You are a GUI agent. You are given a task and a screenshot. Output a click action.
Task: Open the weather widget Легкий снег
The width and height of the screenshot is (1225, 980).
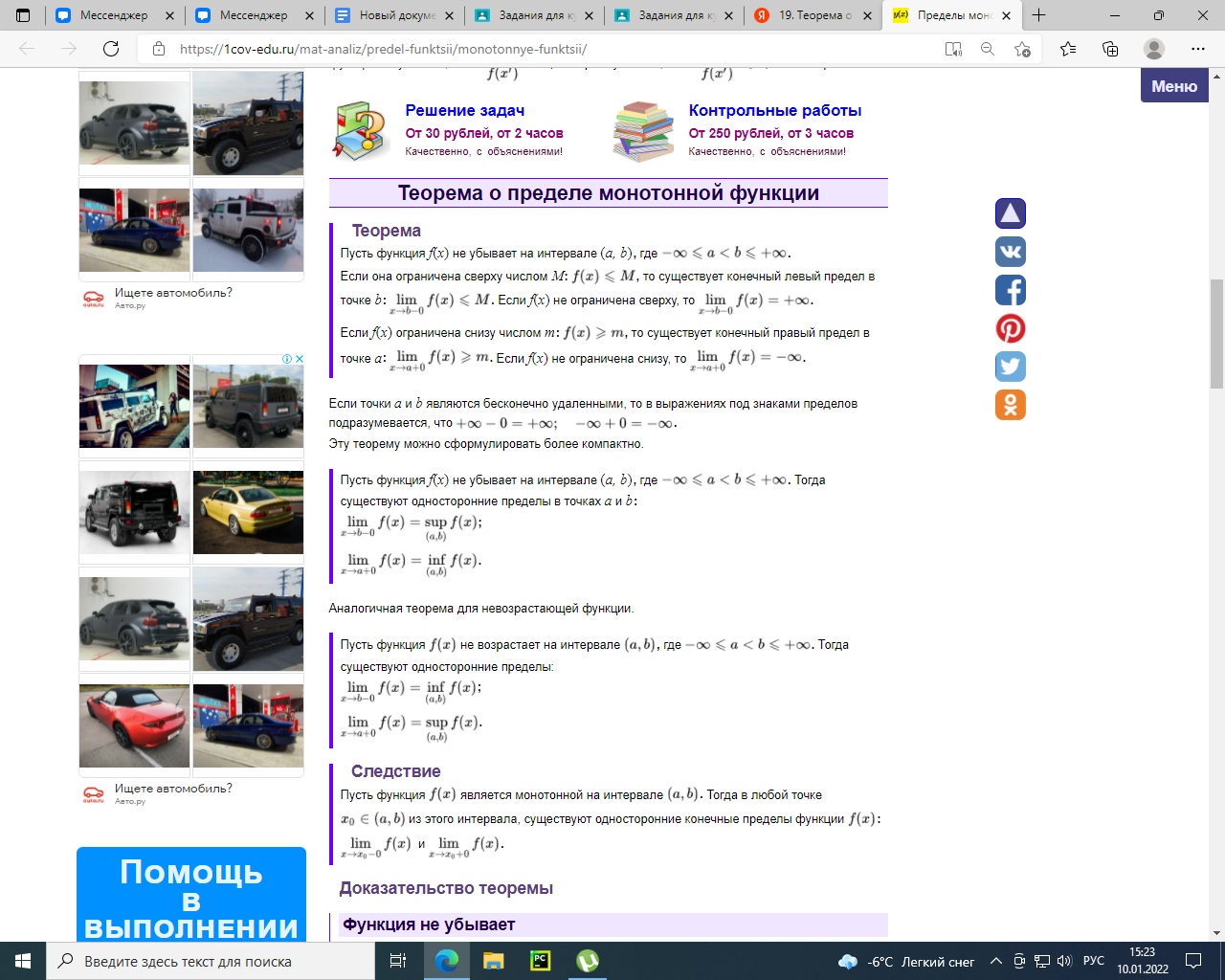tap(906, 961)
